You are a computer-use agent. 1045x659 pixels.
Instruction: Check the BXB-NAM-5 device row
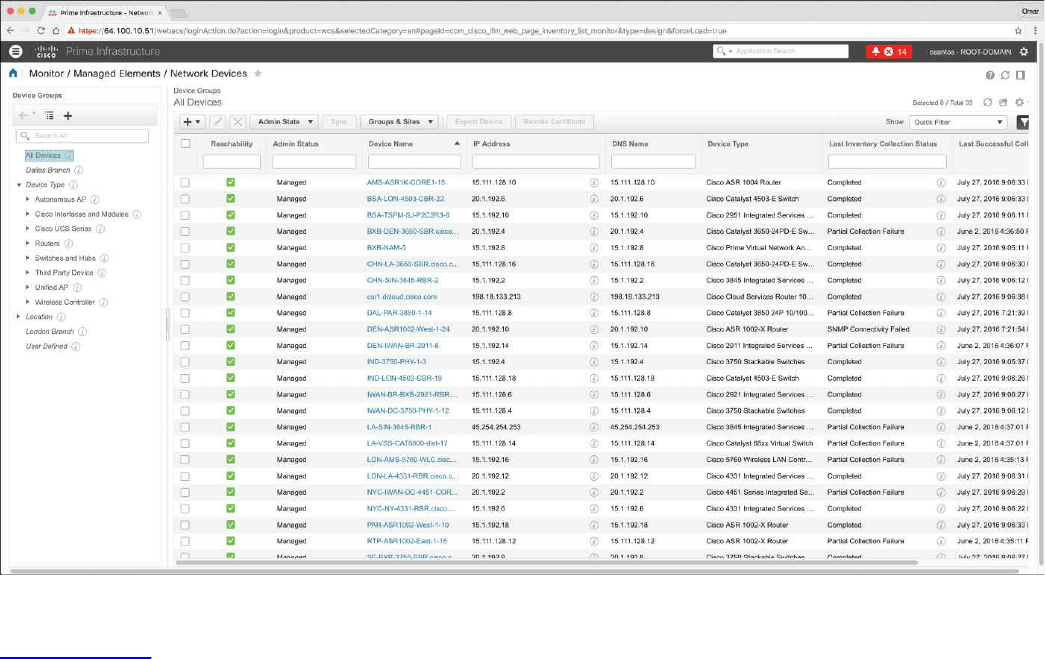pyautogui.click(x=185, y=248)
